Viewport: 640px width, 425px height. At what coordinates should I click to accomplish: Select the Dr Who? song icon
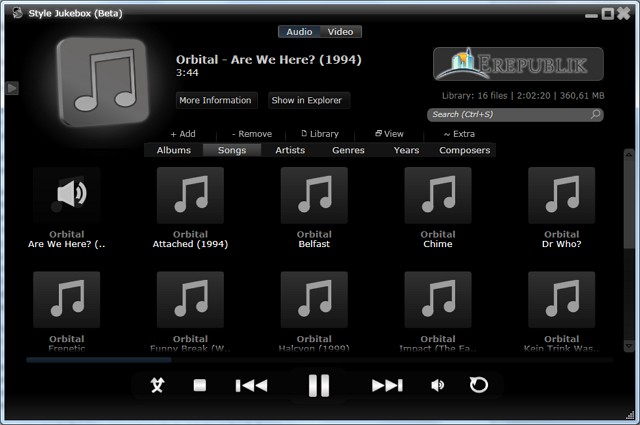(562, 195)
